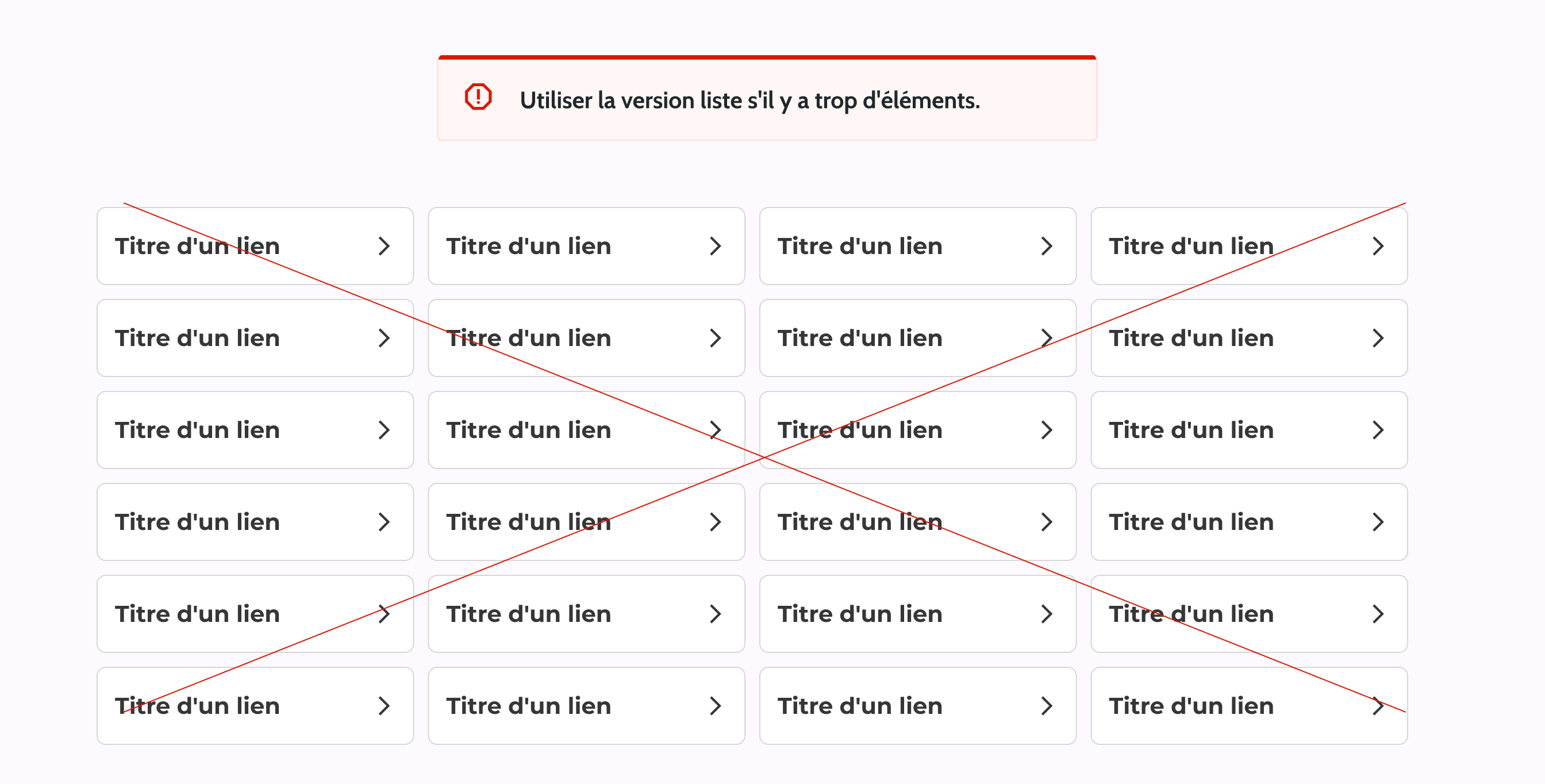This screenshot has width=1545, height=784.
Task: Click the chevron arrow in the first row, third card
Action: coord(1047,246)
